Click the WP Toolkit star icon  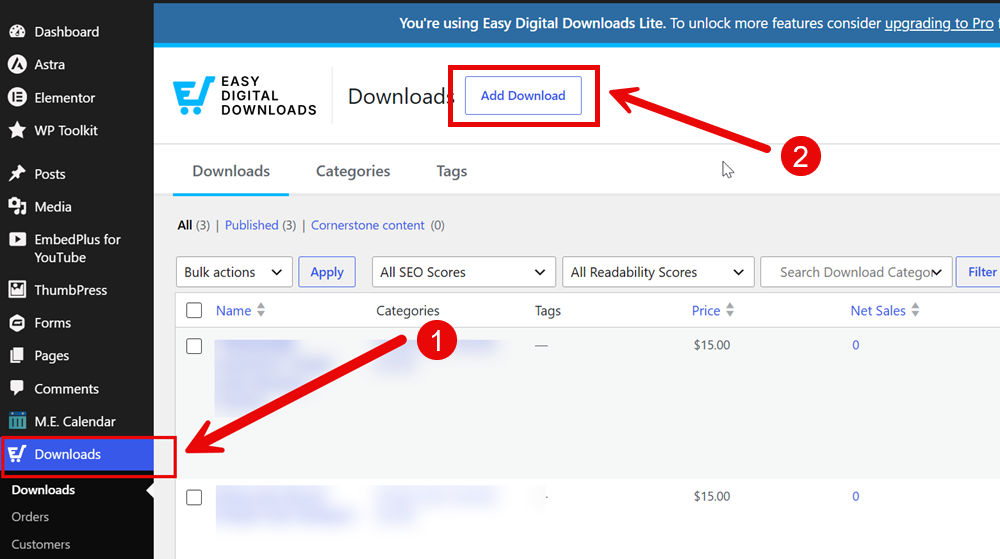pyautogui.click(x=17, y=130)
